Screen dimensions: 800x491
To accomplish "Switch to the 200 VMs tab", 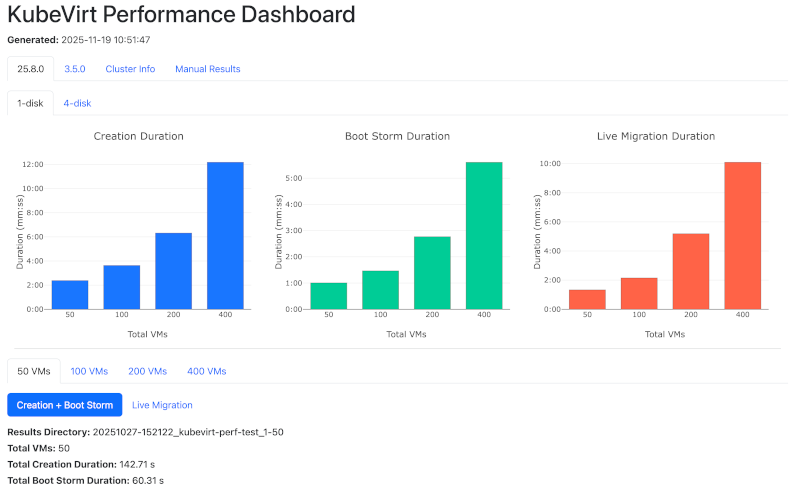I will [x=148, y=371].
